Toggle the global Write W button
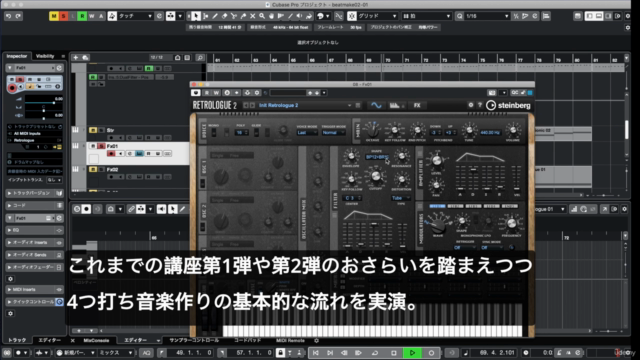 [91, 16]
